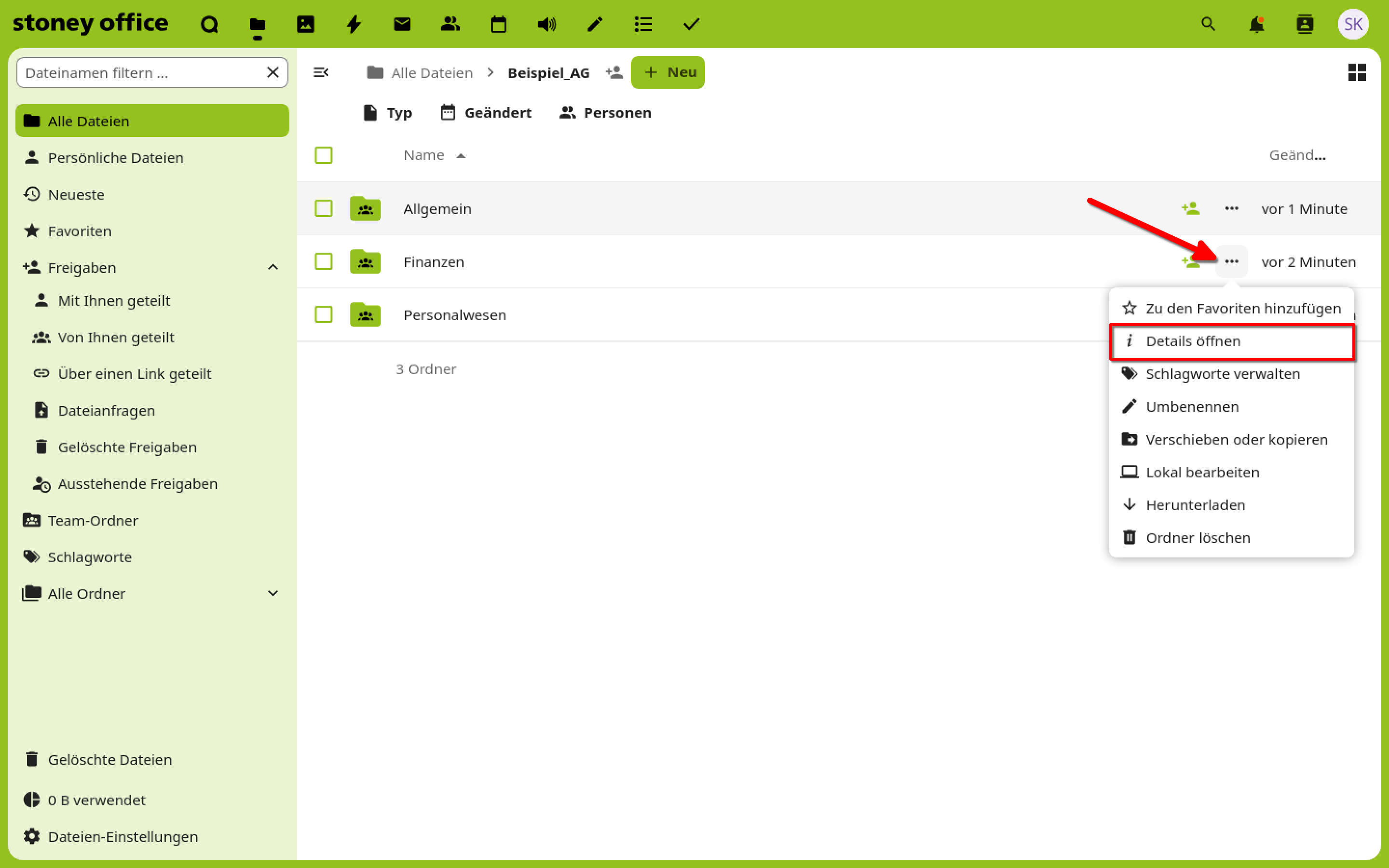Open the Calendar app icon in top bar

pos(498,24)
